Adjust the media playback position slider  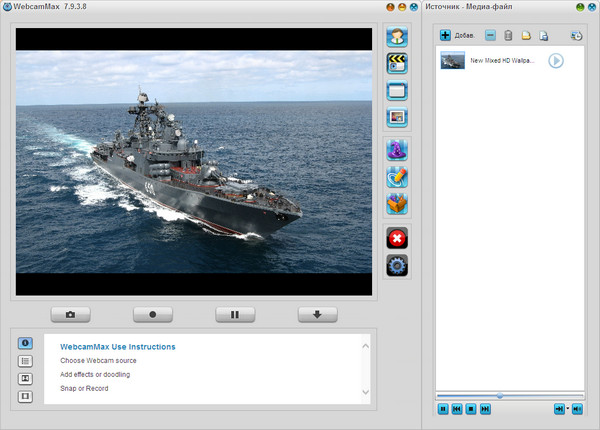pyautogui.click(x=500, y=396)
